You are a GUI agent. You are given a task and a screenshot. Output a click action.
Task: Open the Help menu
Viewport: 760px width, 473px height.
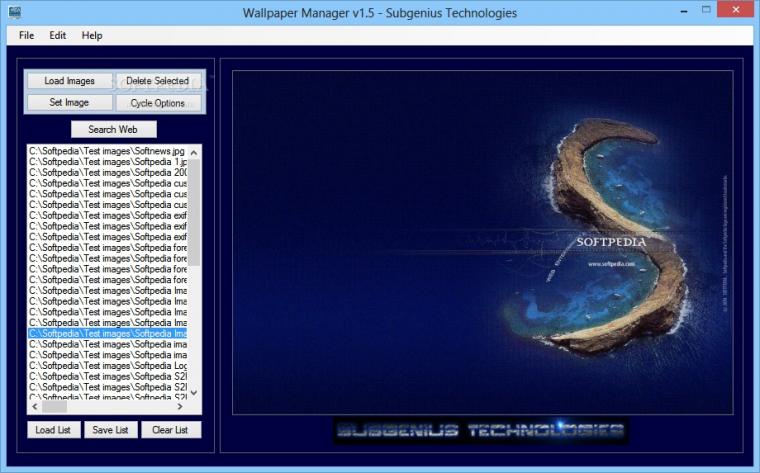click(92, 35)
